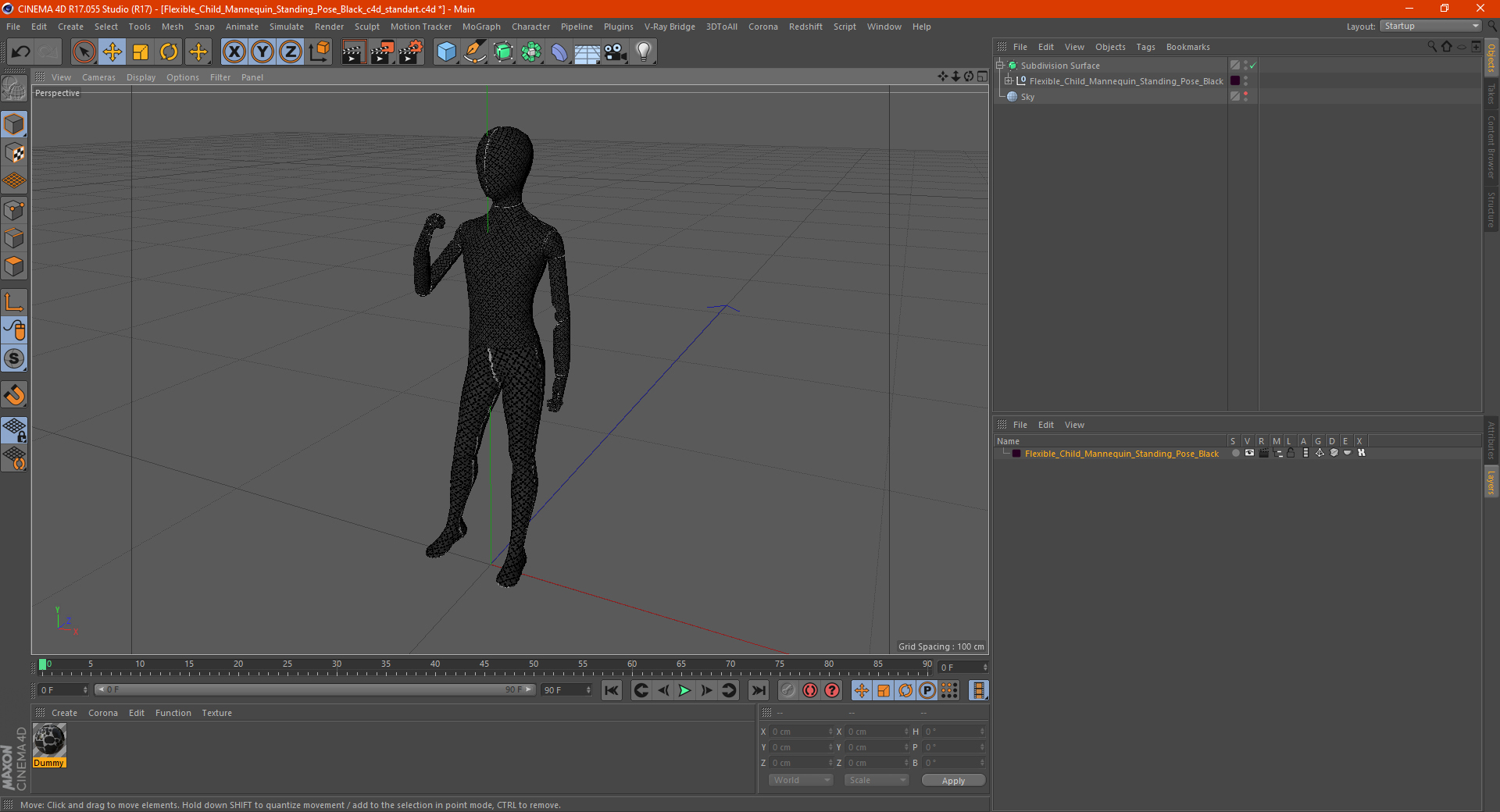Open the Tags menu in Object Manager

point(1145,47)
